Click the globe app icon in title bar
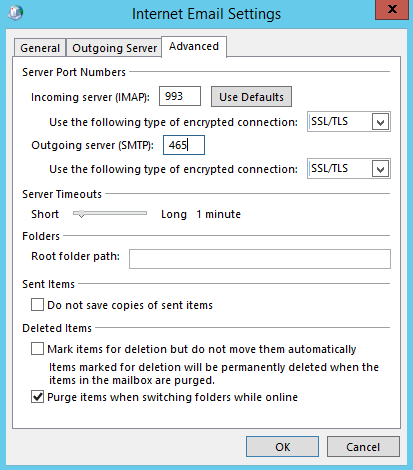This screenshot has height=470, width=413. tap(15, 13)
